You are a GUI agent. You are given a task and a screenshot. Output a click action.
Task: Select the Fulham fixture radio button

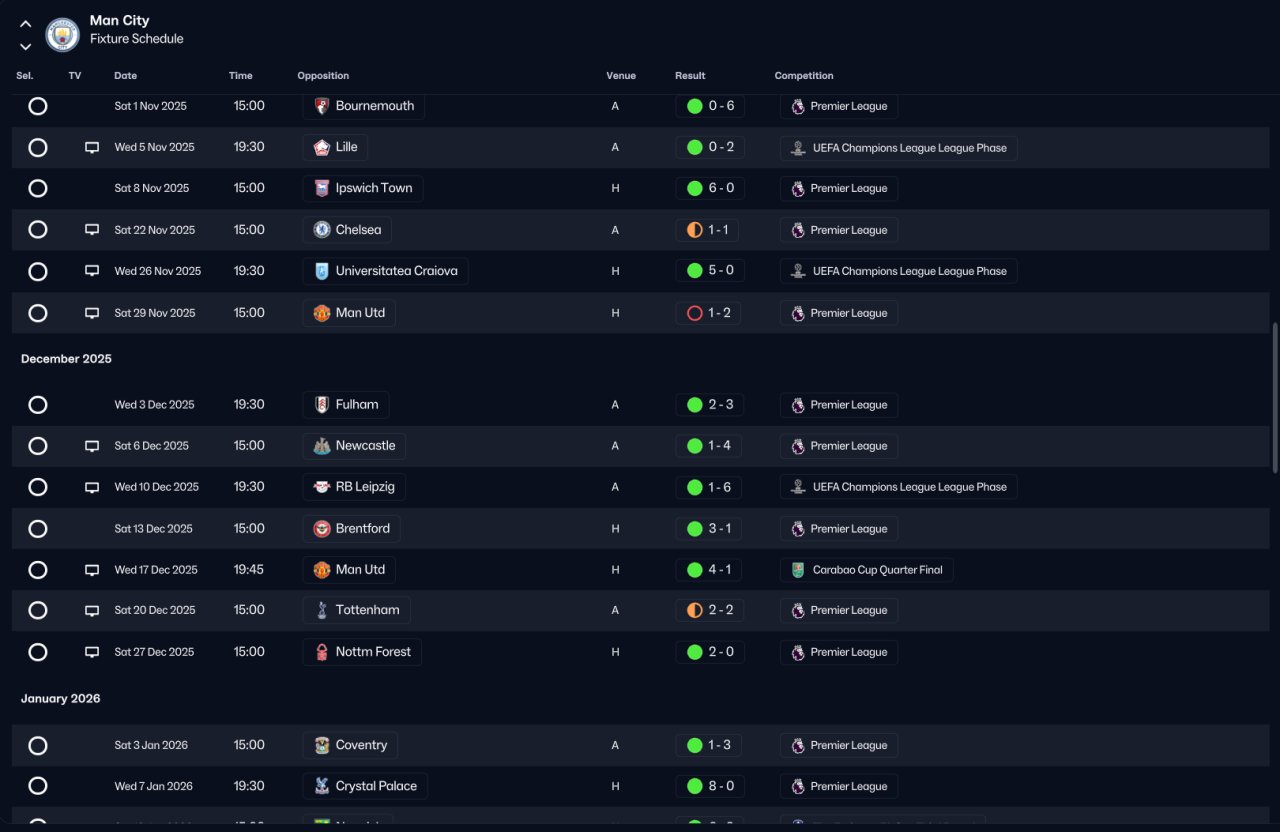pos(38,405)
